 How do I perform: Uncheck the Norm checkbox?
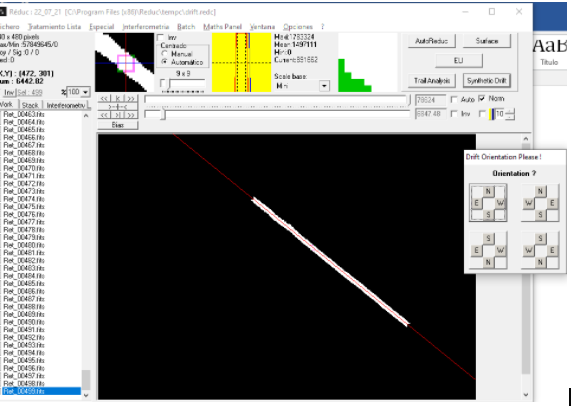(482, 98)
